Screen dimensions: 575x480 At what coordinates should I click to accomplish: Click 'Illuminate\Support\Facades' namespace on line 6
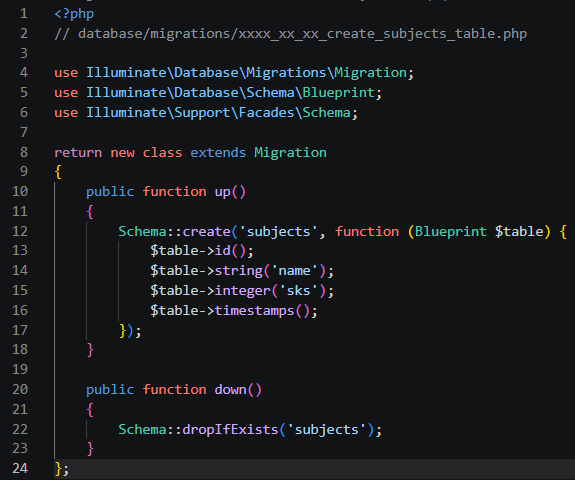190,113
